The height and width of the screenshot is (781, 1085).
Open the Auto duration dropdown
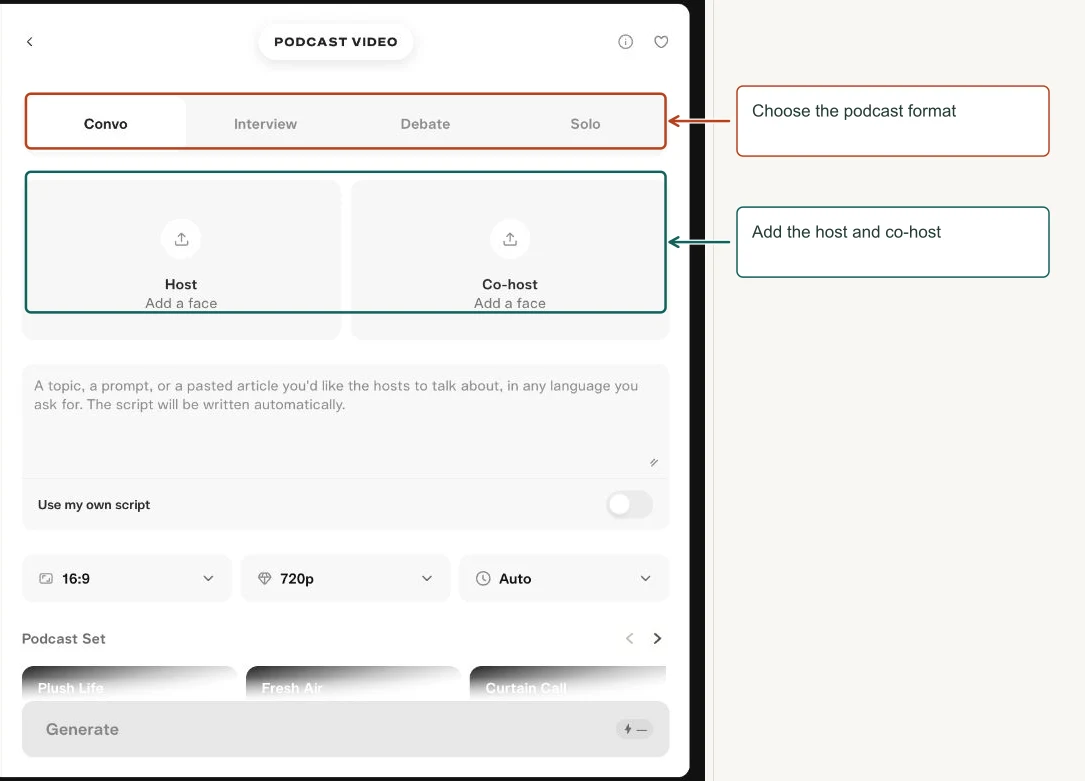coord(564,578)
